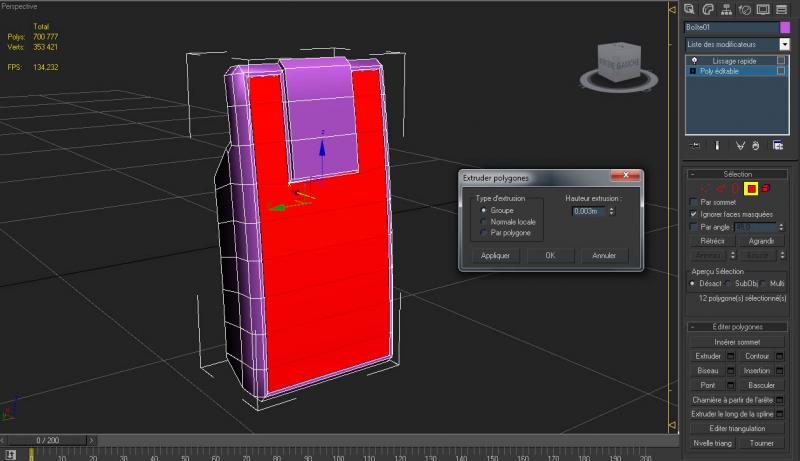Image resolution: width=800 pixels, height=461 pixels.
Task: Expand Poly éditable sub-object tree
Action: (x=692, y=71)
